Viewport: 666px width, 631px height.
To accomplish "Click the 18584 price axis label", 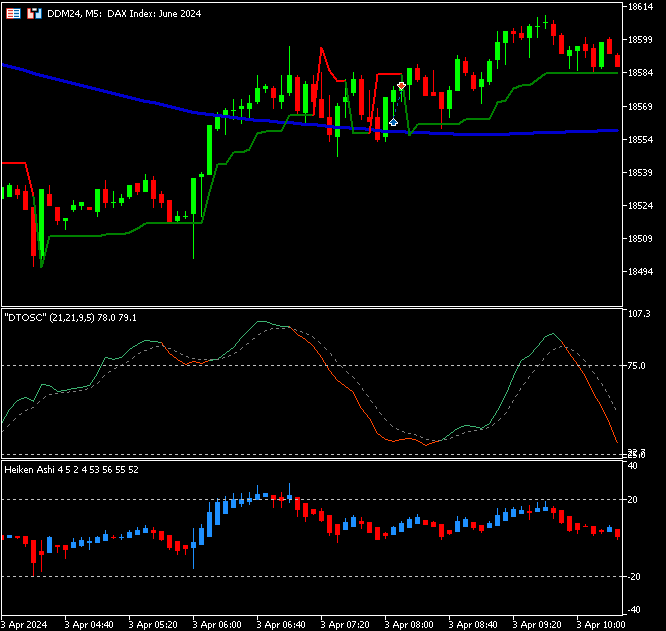I will point(640,73).
